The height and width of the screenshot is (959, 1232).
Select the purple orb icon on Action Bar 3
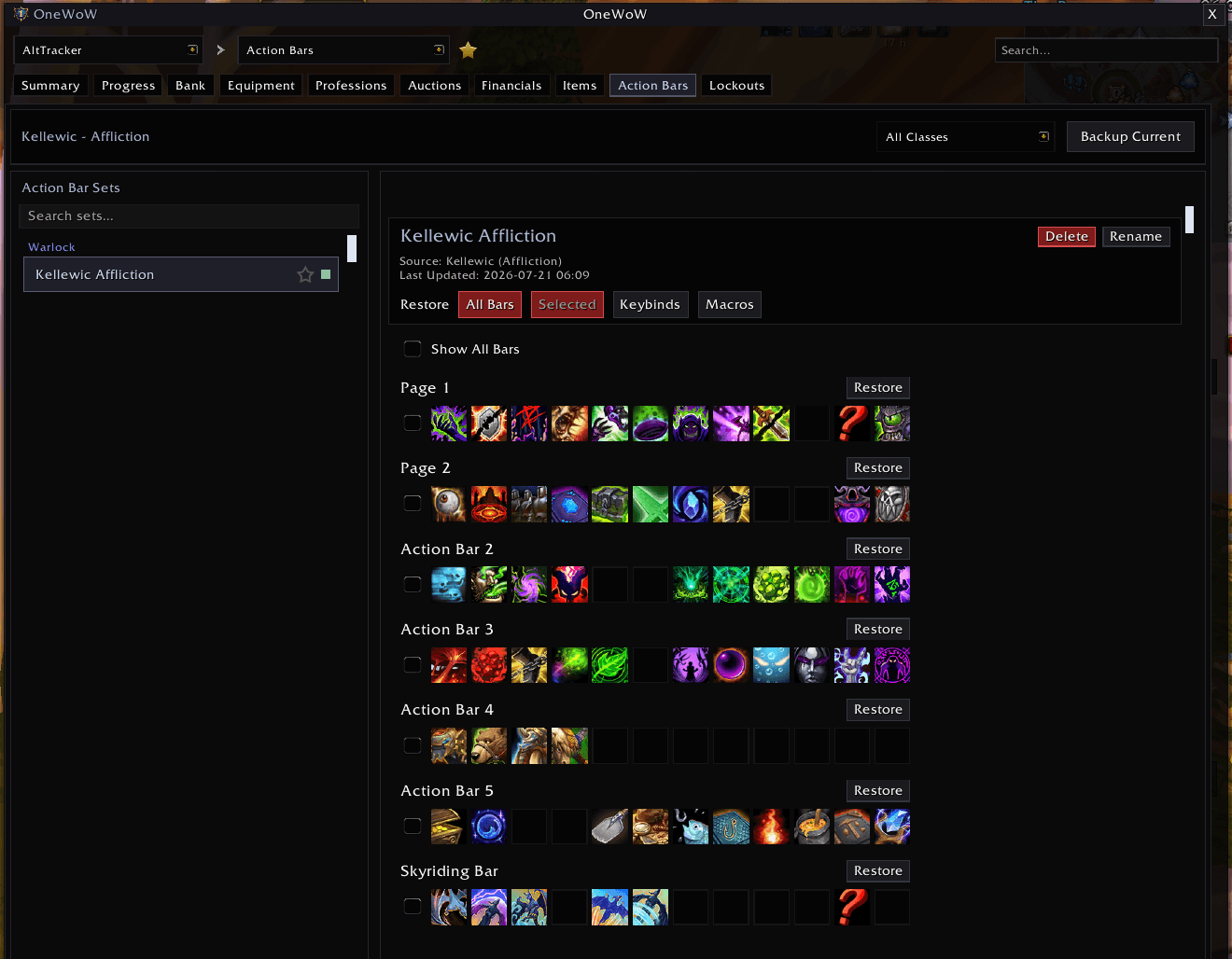[731, 665]
